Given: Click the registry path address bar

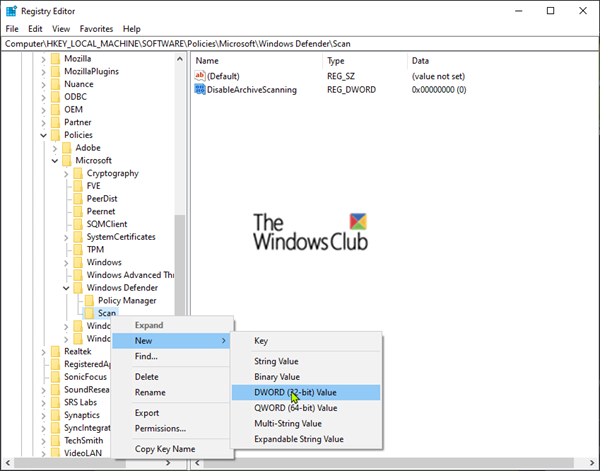Looking at the screenshot, I should [300, 44].
